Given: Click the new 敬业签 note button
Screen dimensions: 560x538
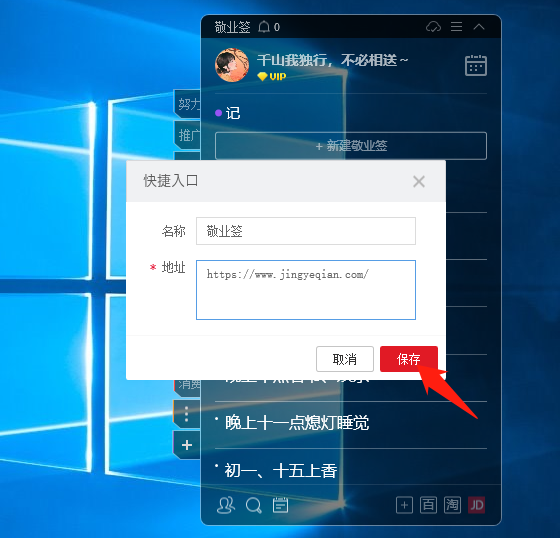Looking at the screenshot, I should coord(351,146).
